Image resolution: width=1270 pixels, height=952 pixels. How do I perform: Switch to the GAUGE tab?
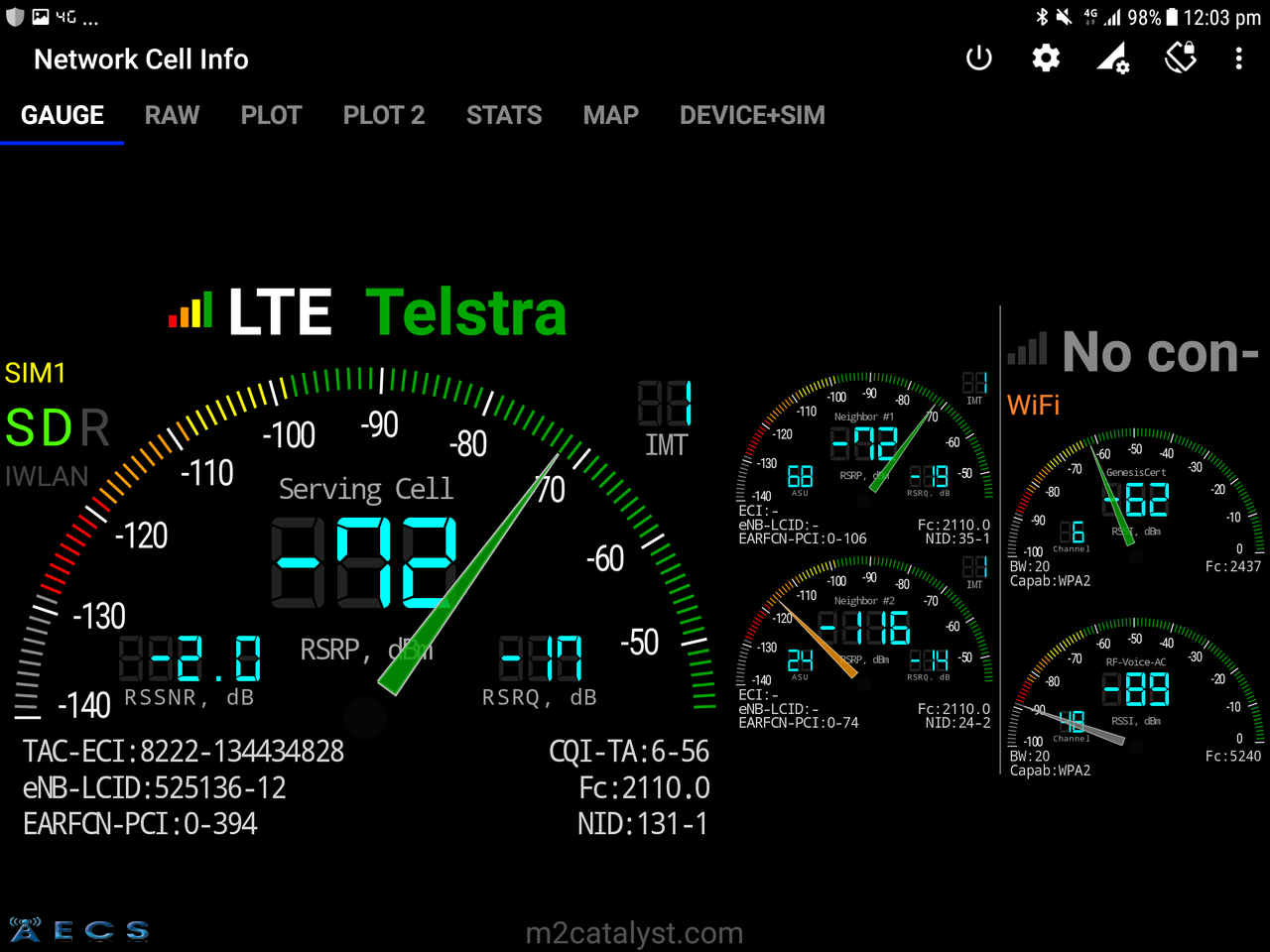tap(62, 115)
